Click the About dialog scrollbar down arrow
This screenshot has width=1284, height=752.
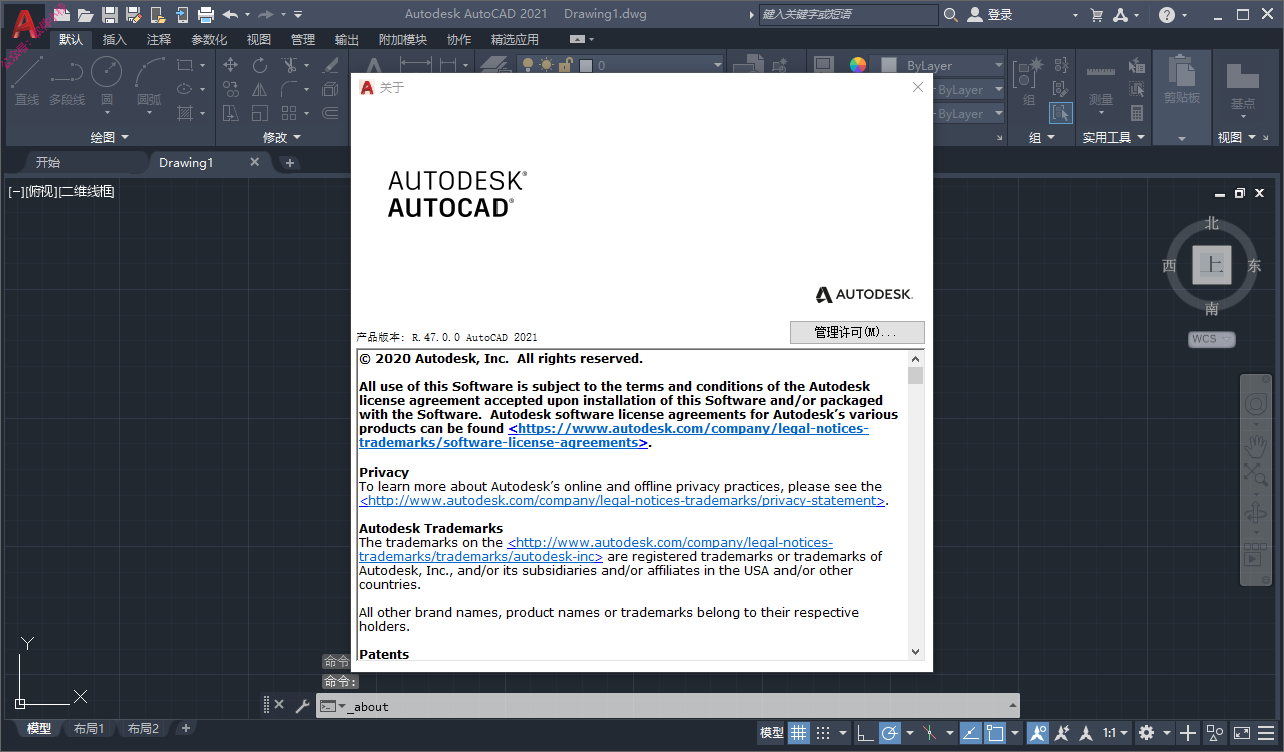coord(916,652)
